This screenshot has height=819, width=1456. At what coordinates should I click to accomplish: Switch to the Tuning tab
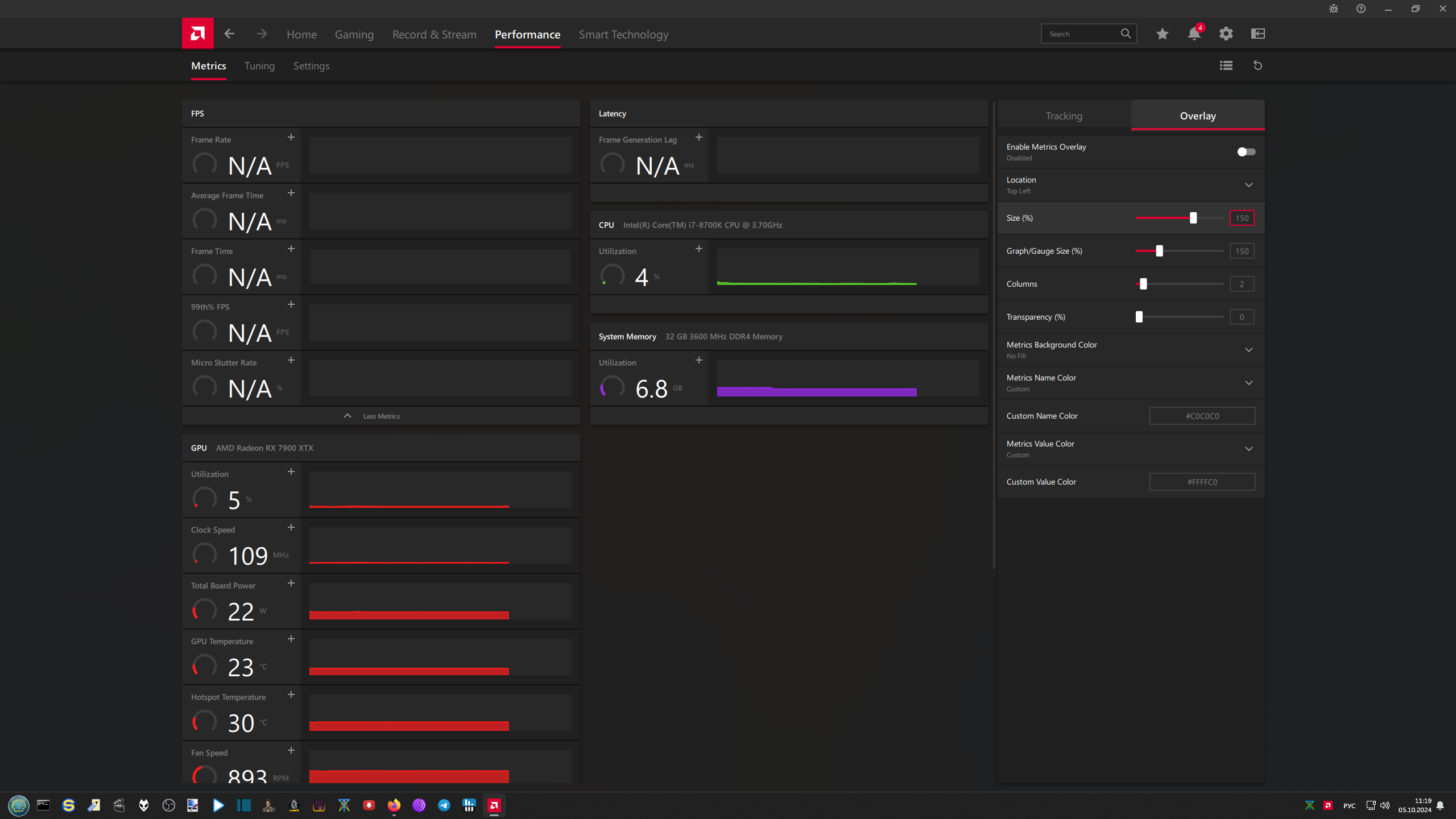259,66
